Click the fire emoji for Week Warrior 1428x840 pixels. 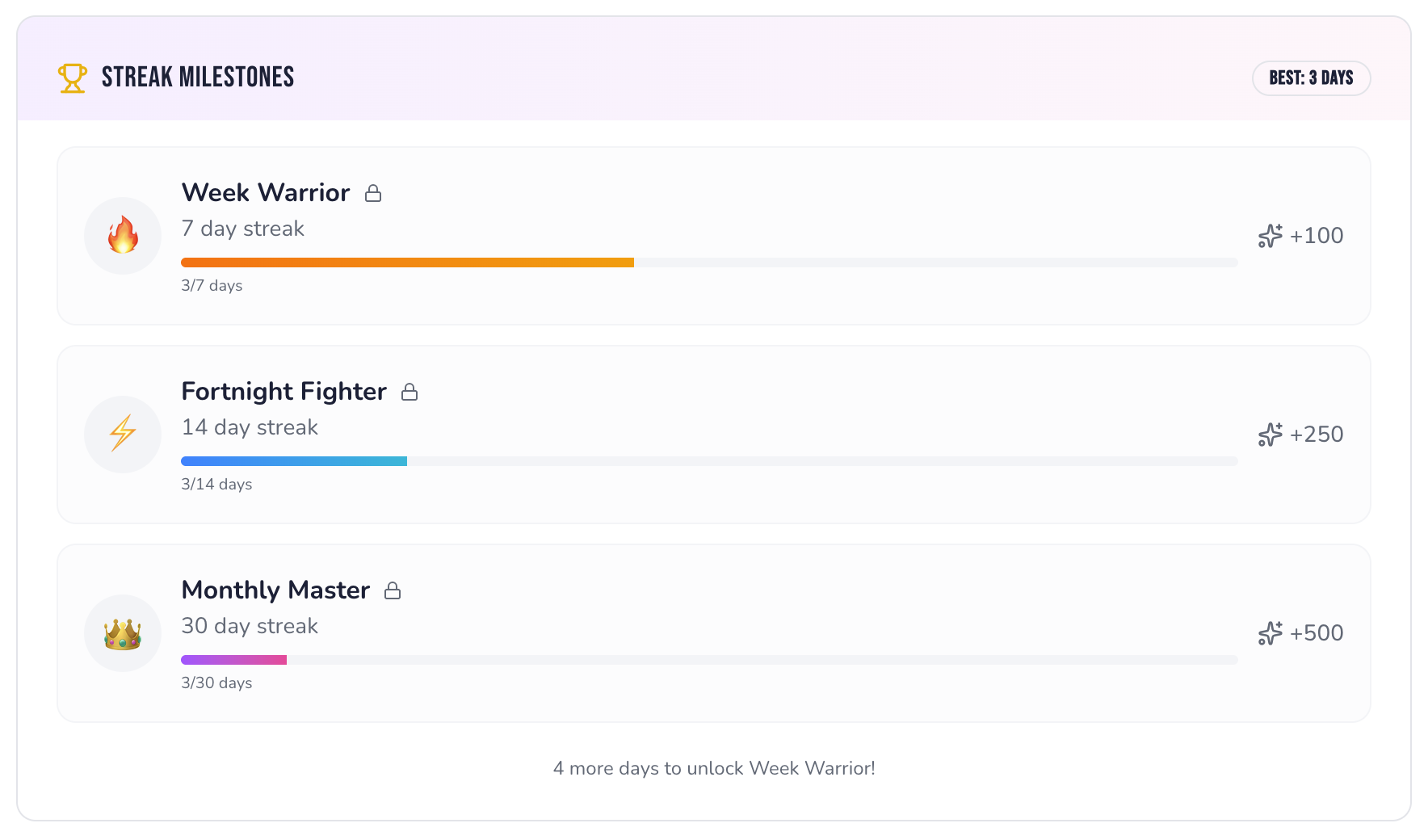pyautogui.click(x=123, y=235)
